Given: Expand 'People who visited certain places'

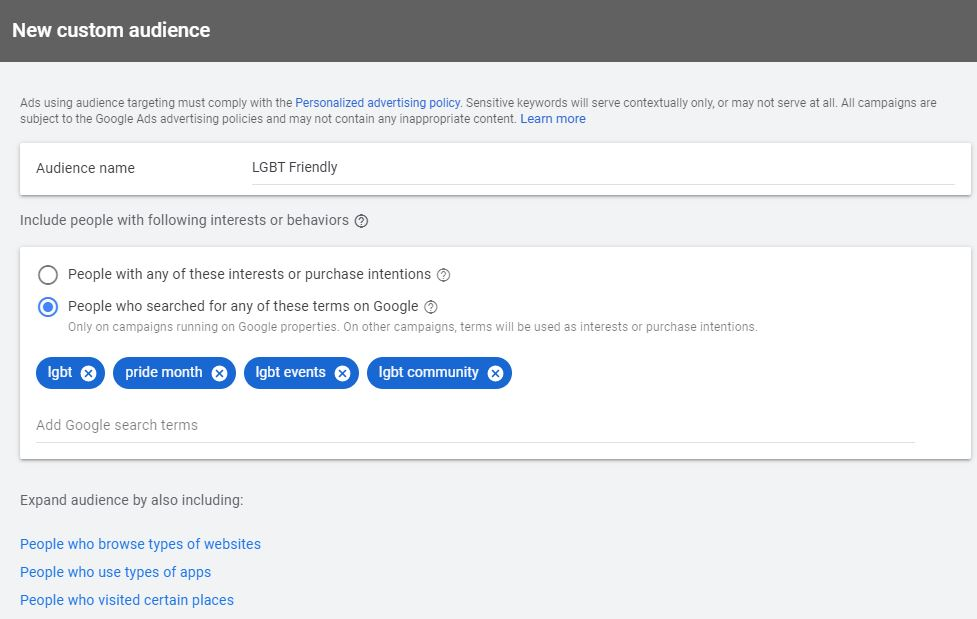Looking at the screenshot, I should [x=127, y=600].
